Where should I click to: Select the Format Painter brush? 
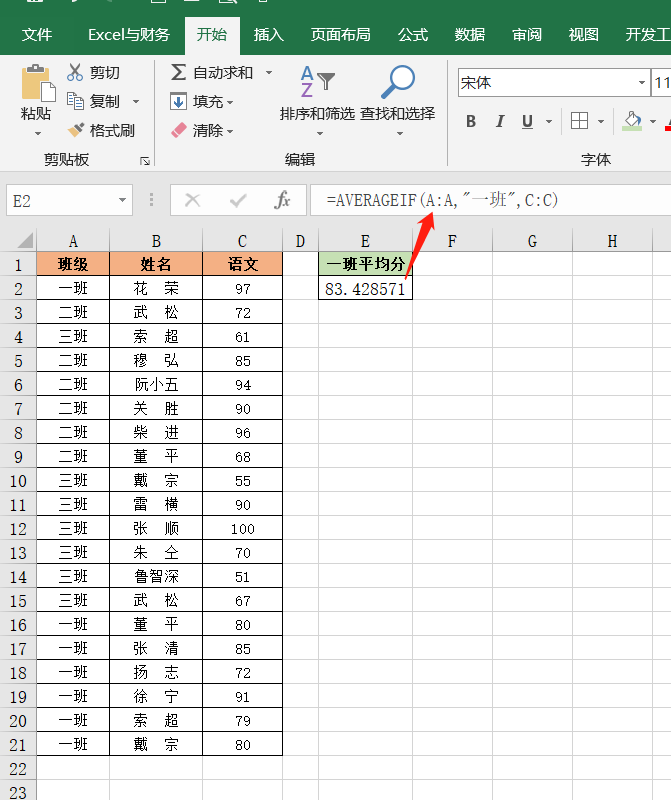(x=76, y=130)
